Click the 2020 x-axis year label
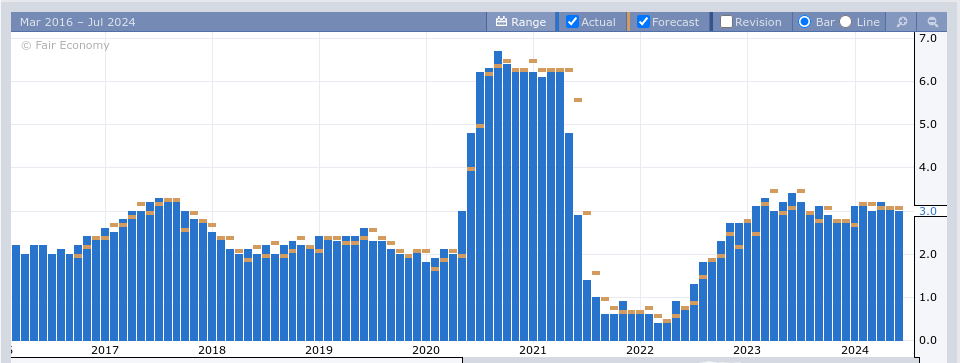 click(426, 350)
